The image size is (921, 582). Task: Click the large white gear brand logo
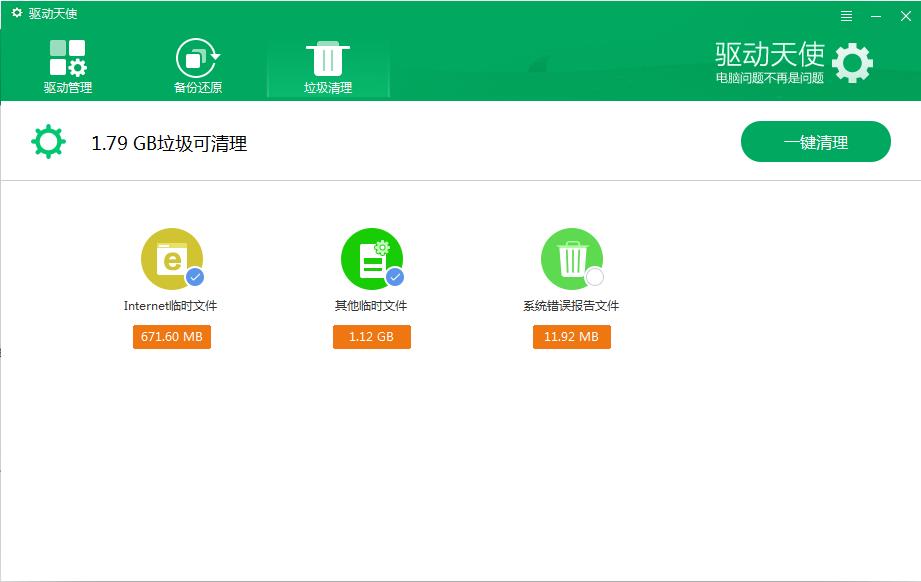point(852,63)
